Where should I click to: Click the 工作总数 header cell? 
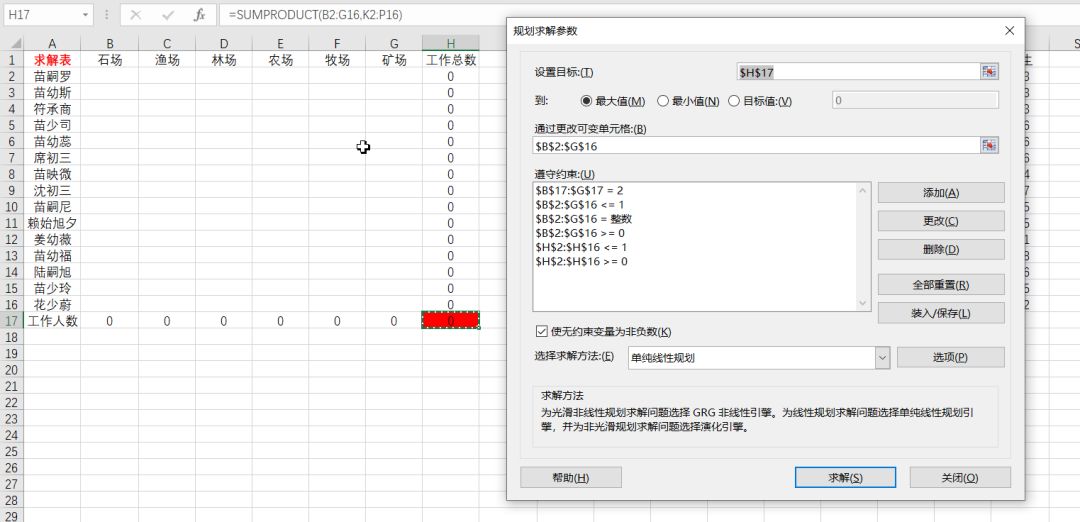450,60
